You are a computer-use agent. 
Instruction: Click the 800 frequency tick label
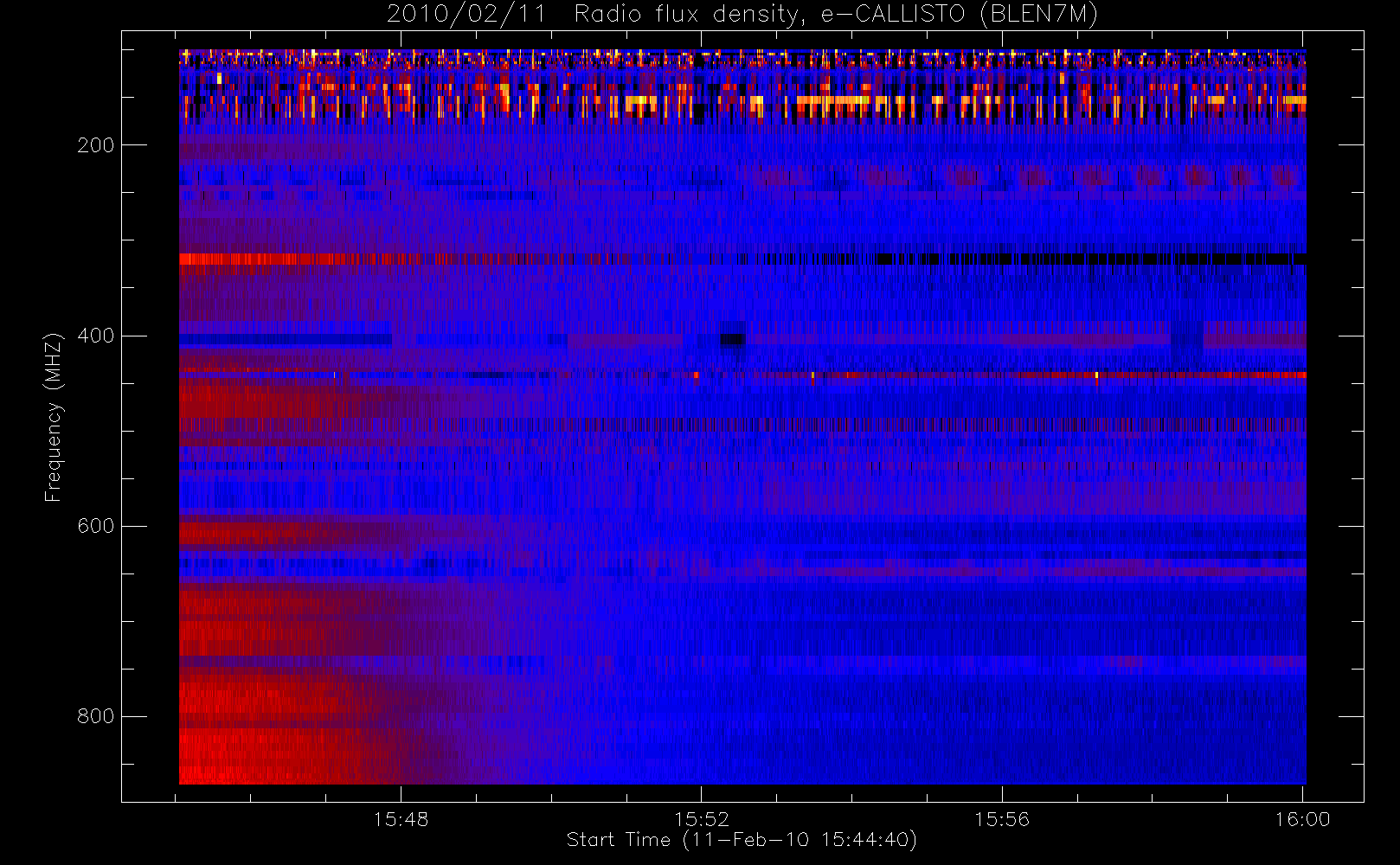pyautogui.click(x=95, y=716)
